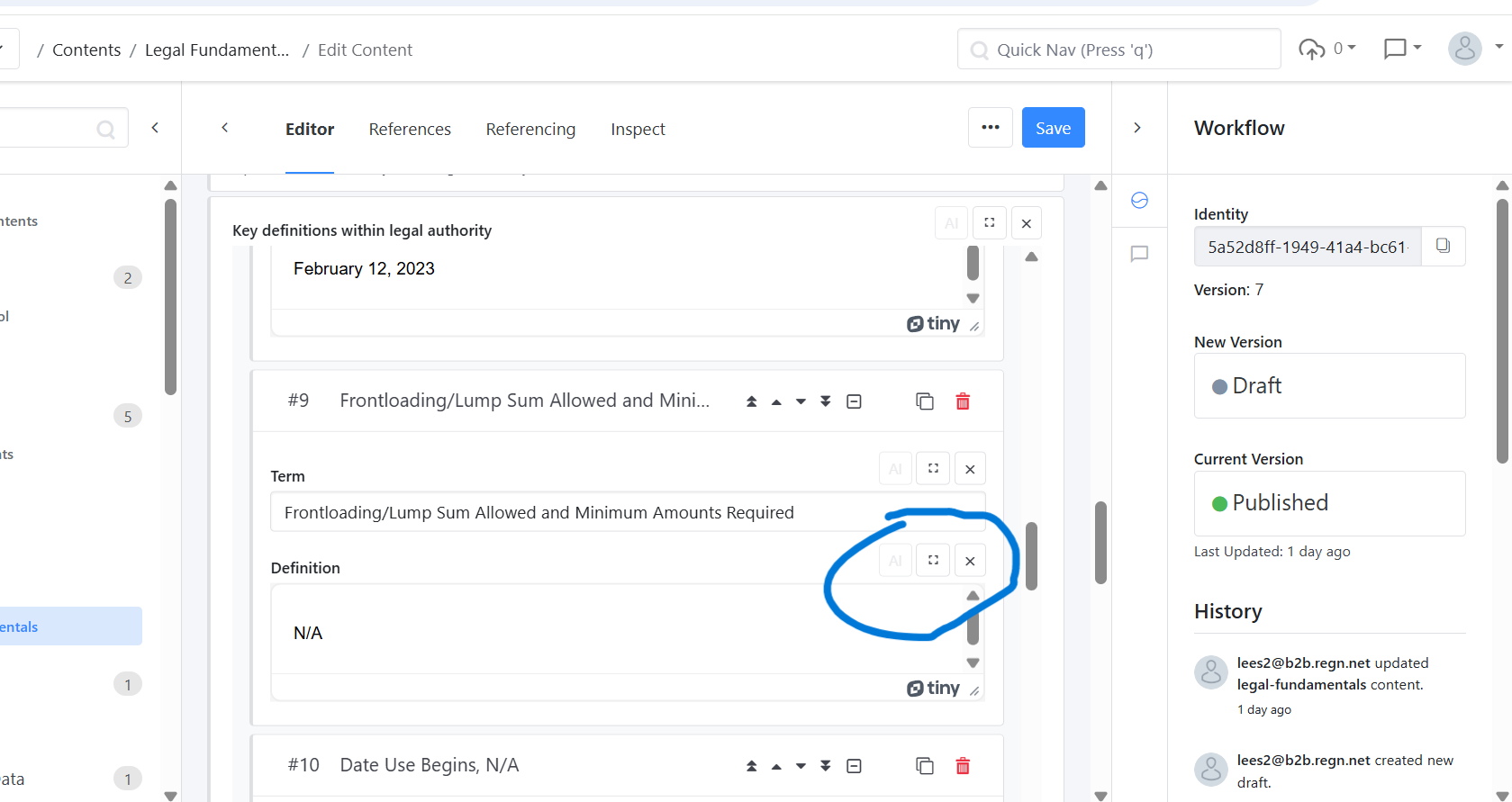Image resolution: width=1512 pixels, height=802 pixels.
Task: Clear the Term field with X icon
Action: (x=970, y=469)
